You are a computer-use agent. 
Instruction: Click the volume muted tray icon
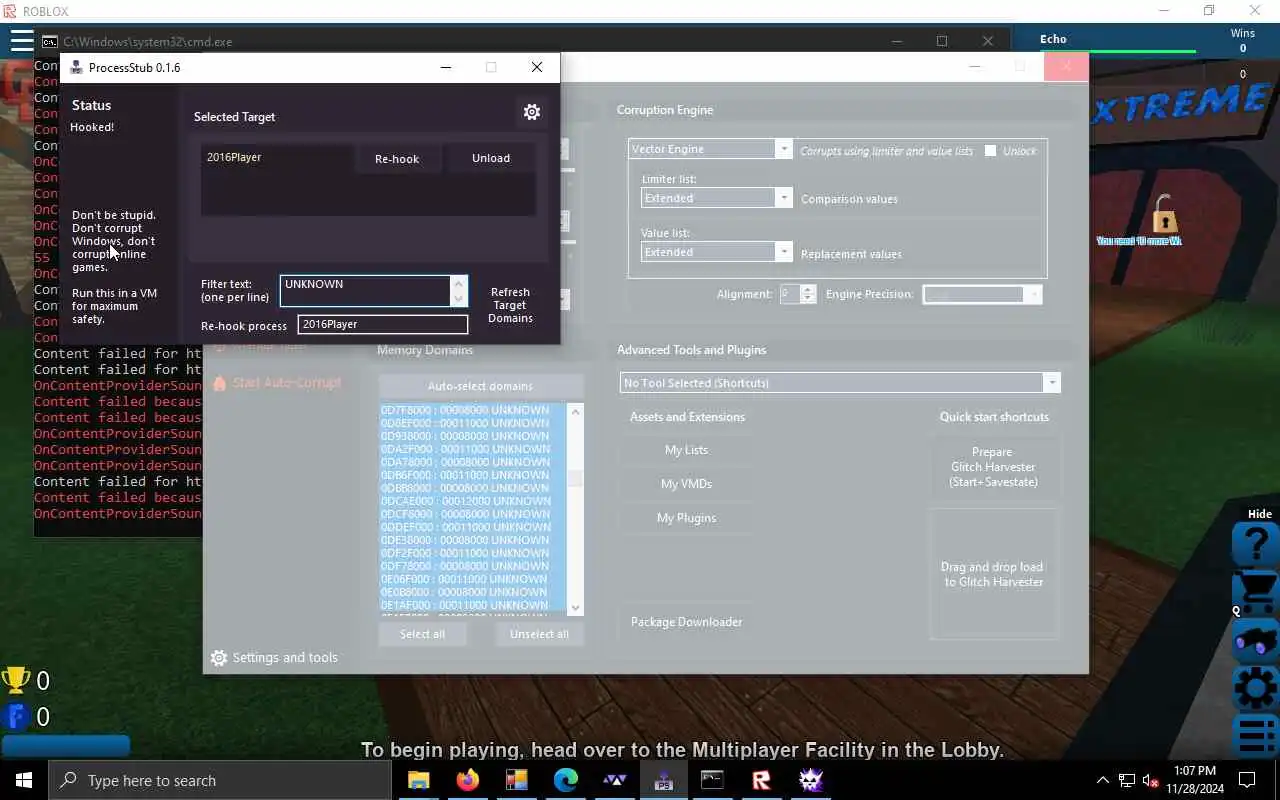click(1151, 780)
